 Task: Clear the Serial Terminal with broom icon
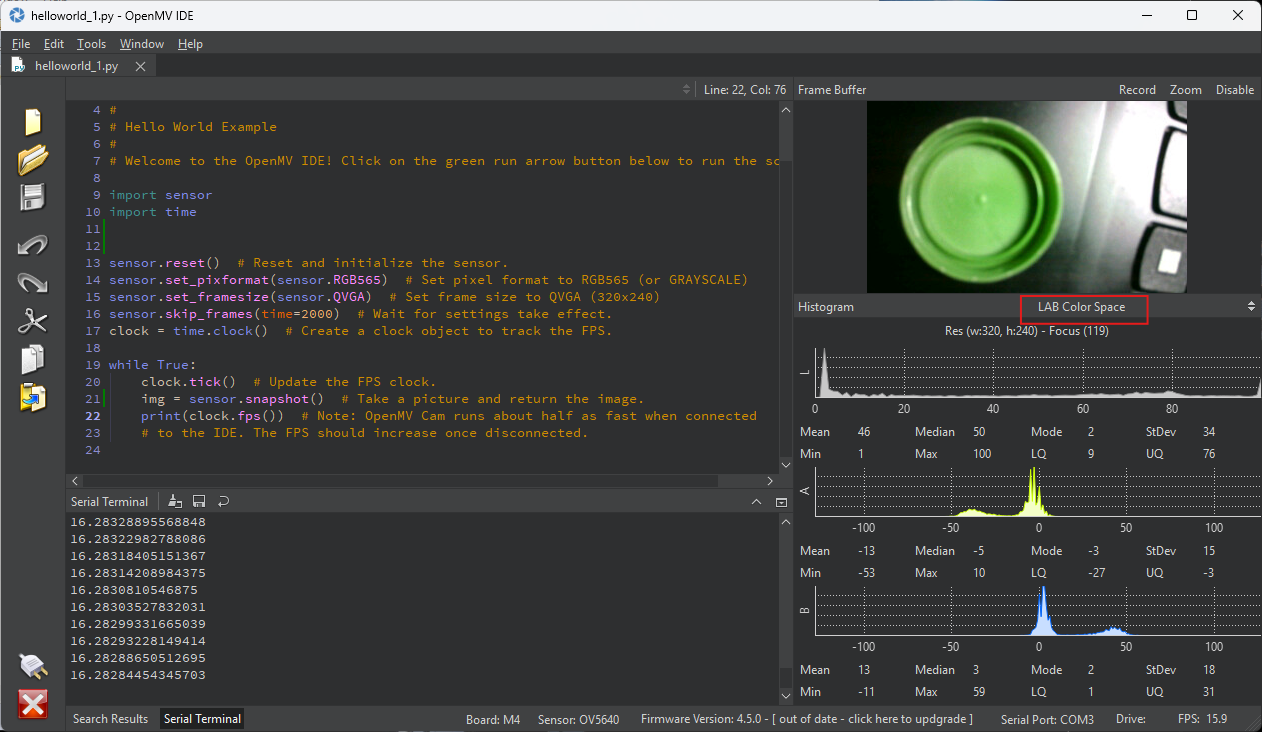click(175, 501)
